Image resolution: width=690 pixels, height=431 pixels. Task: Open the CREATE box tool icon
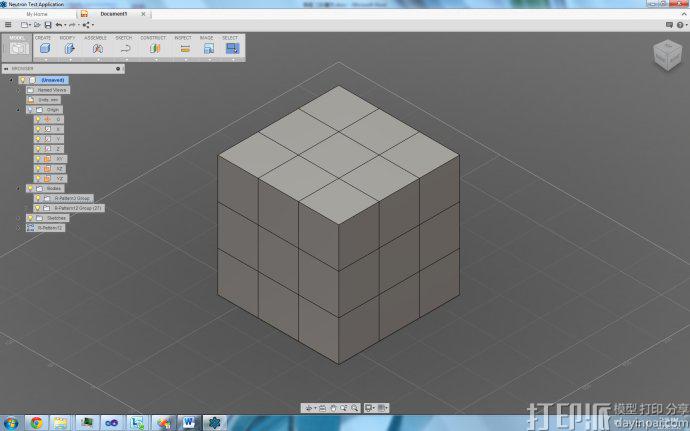(45, 48)
